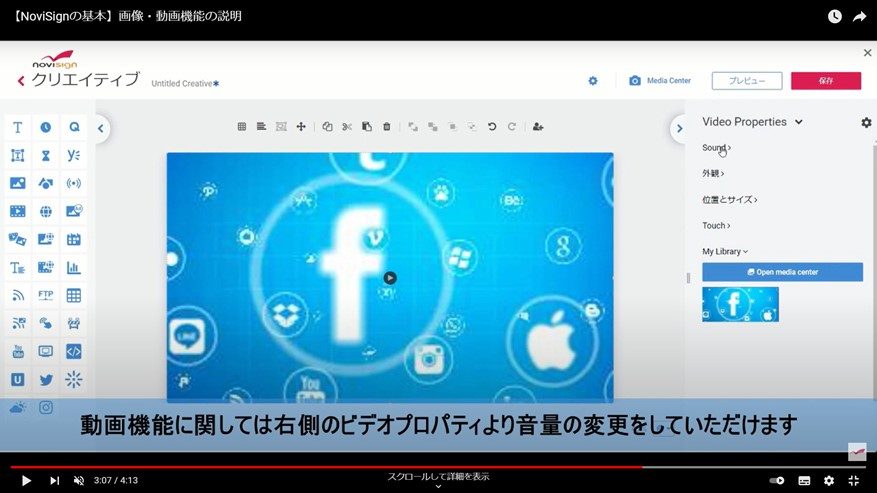Insert the Video filmstrip widget
This screenshot has width=877, height=493.
(x=17, y=211)
